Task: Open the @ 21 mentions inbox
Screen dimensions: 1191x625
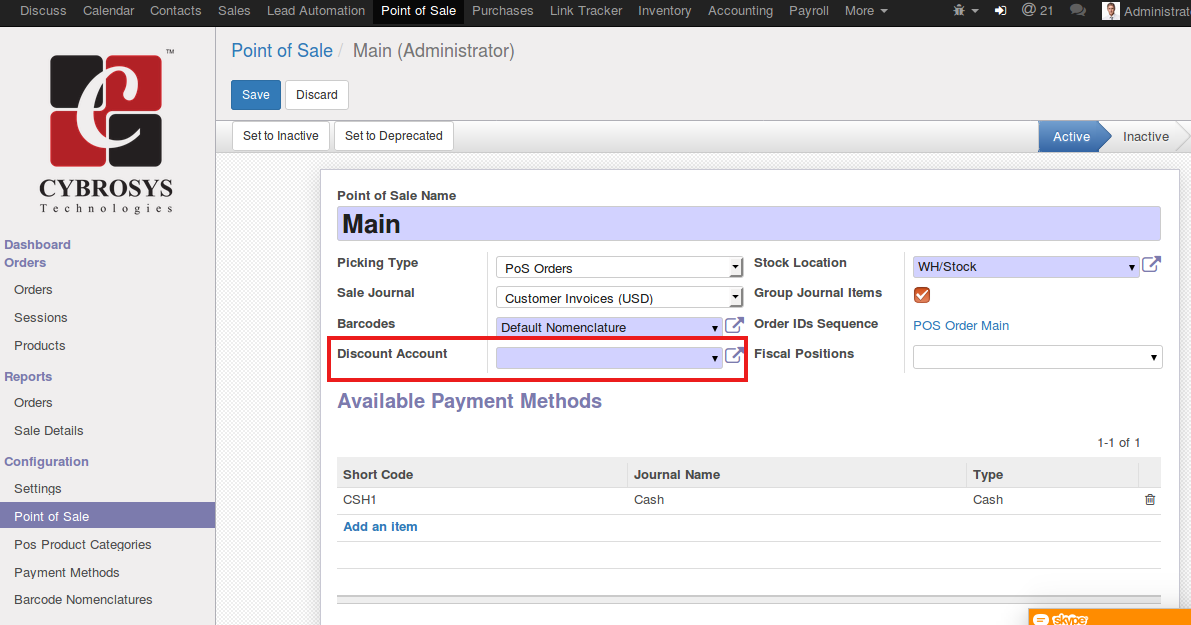Action: point(1037,11)
